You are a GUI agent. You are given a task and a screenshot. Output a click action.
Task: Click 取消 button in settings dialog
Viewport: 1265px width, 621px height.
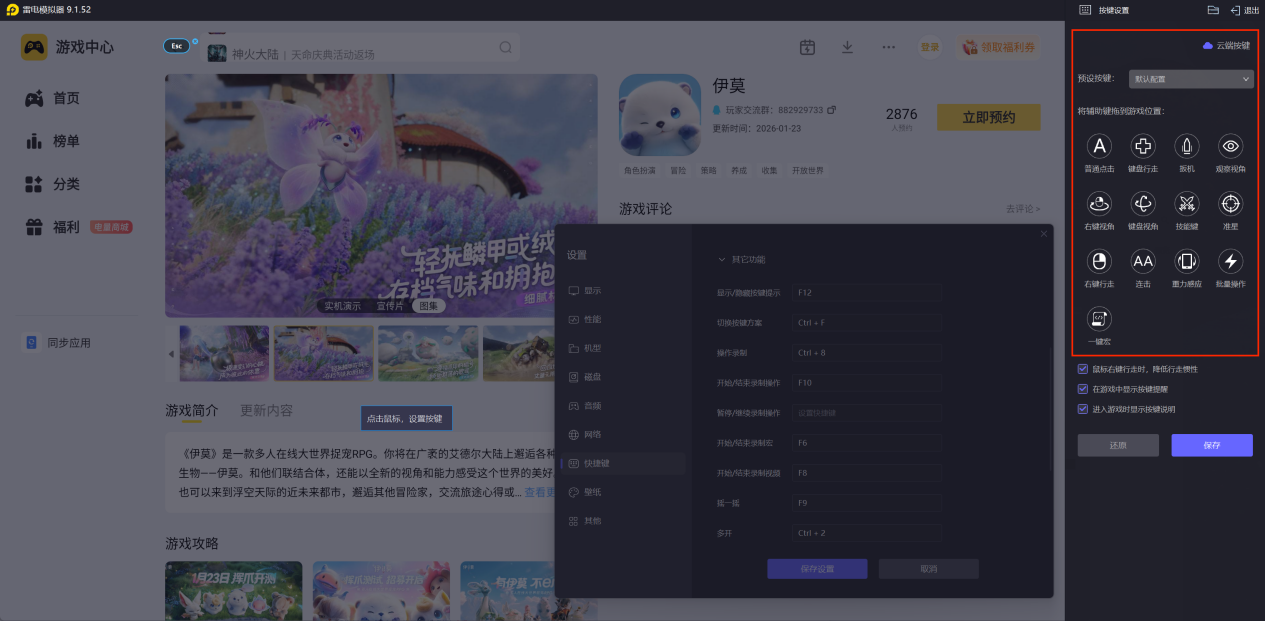[x=928, y=569]
